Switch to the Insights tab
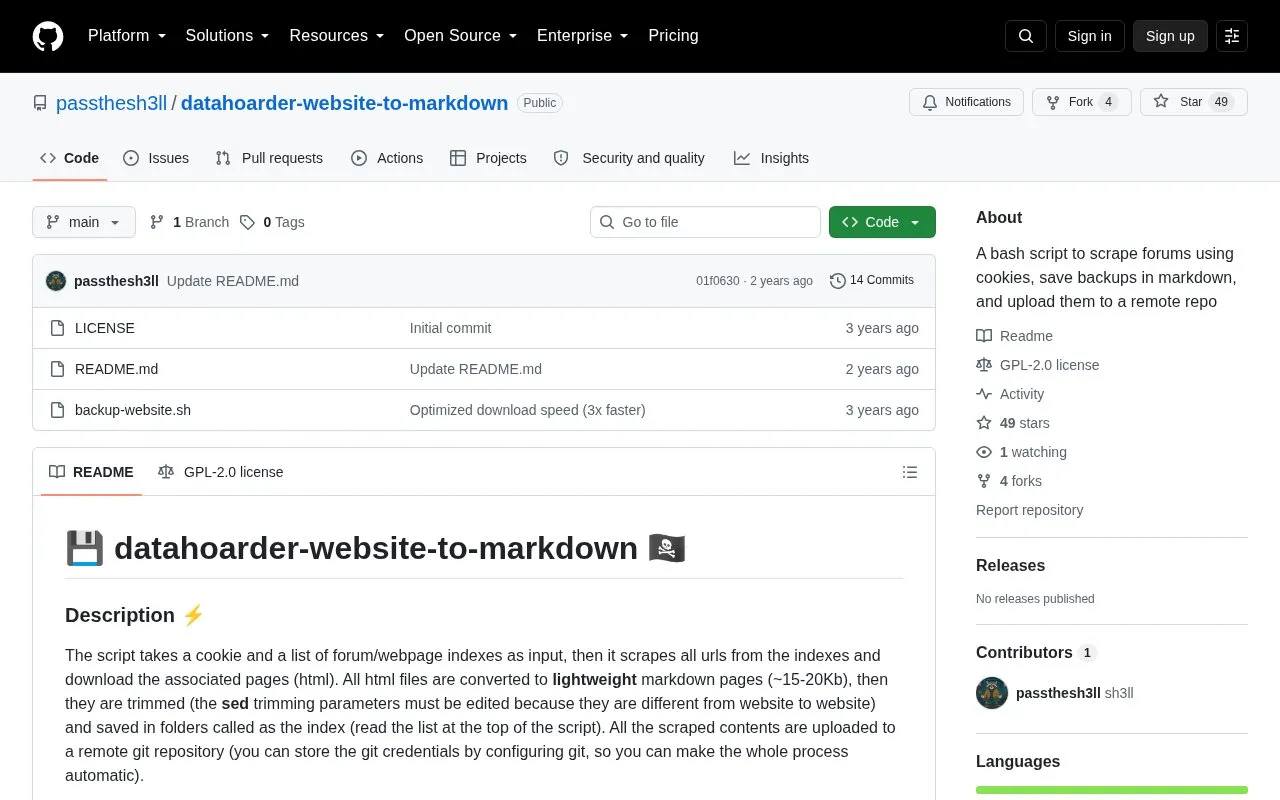This screenshot has height=800, width=1280. pyautogui.click(x=771, y=158)
